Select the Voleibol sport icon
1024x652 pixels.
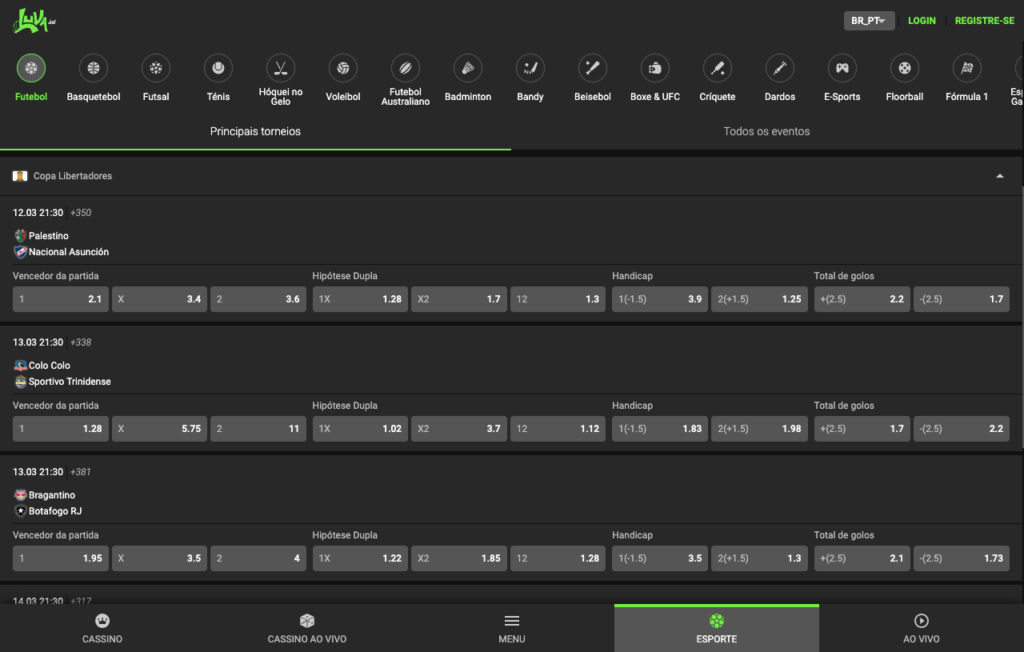point(343,68)
